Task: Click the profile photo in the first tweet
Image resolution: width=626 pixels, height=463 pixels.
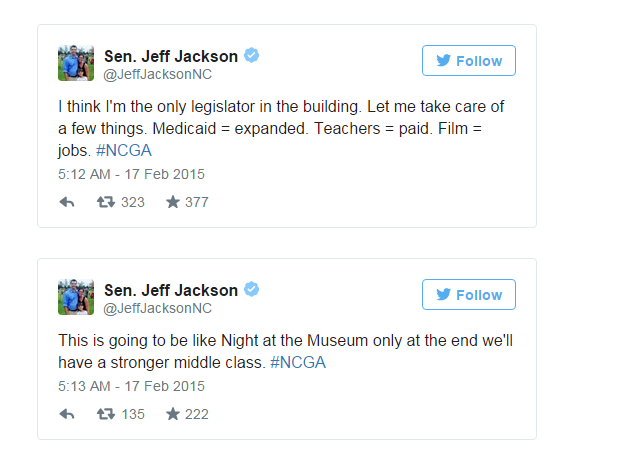Action: tap(76, 63)
